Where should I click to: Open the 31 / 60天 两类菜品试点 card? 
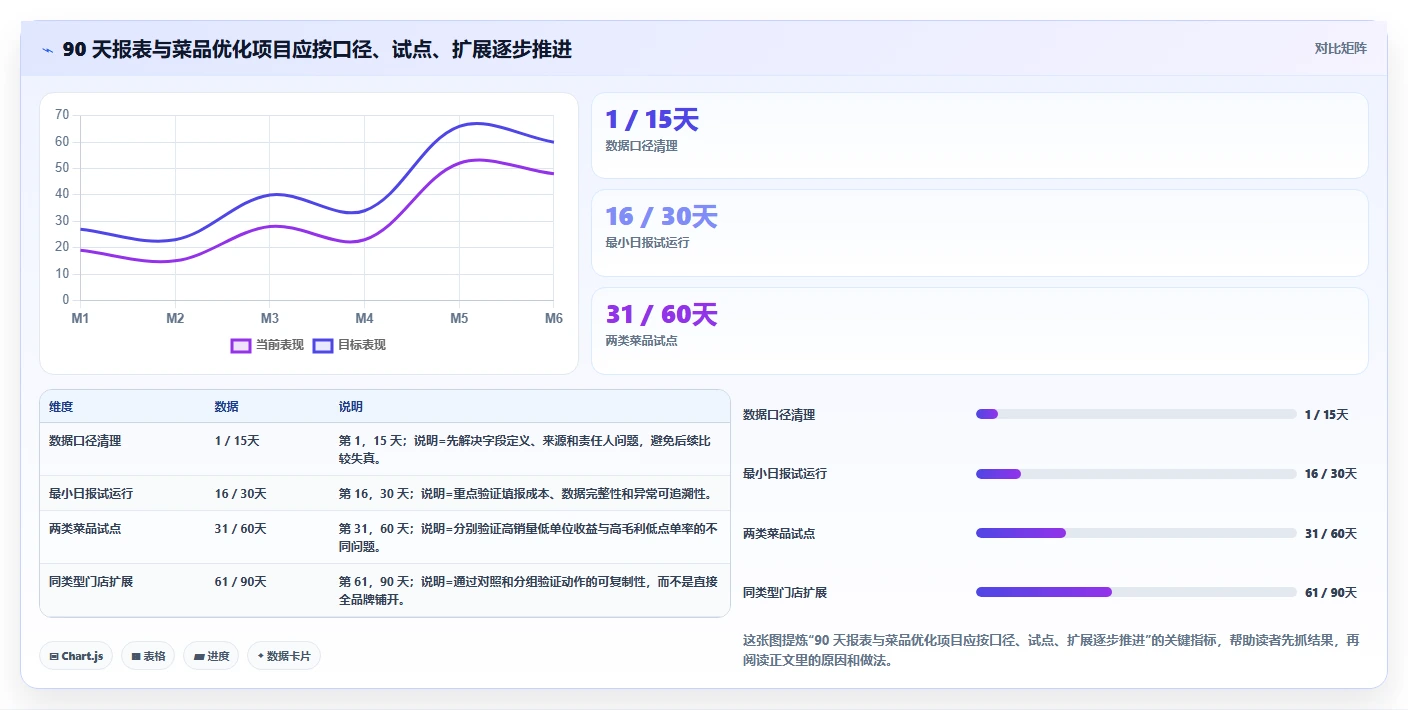pos(979,331)
